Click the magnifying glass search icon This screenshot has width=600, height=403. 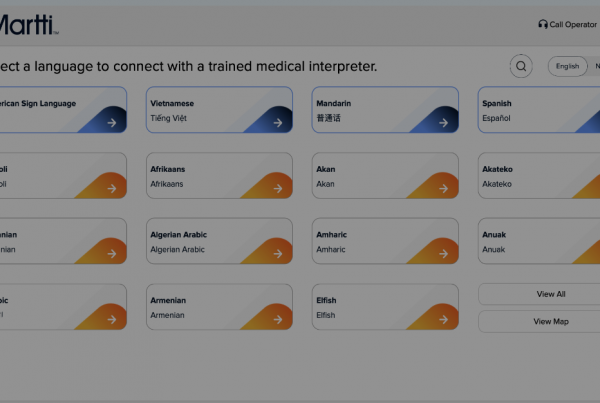521,66
